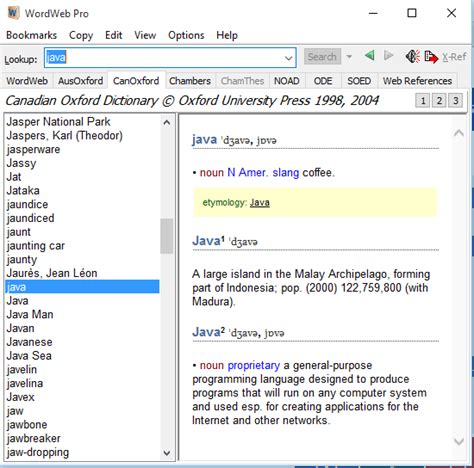
Task: Select 'javelin' in word list
Action: [x=82, y=370]
